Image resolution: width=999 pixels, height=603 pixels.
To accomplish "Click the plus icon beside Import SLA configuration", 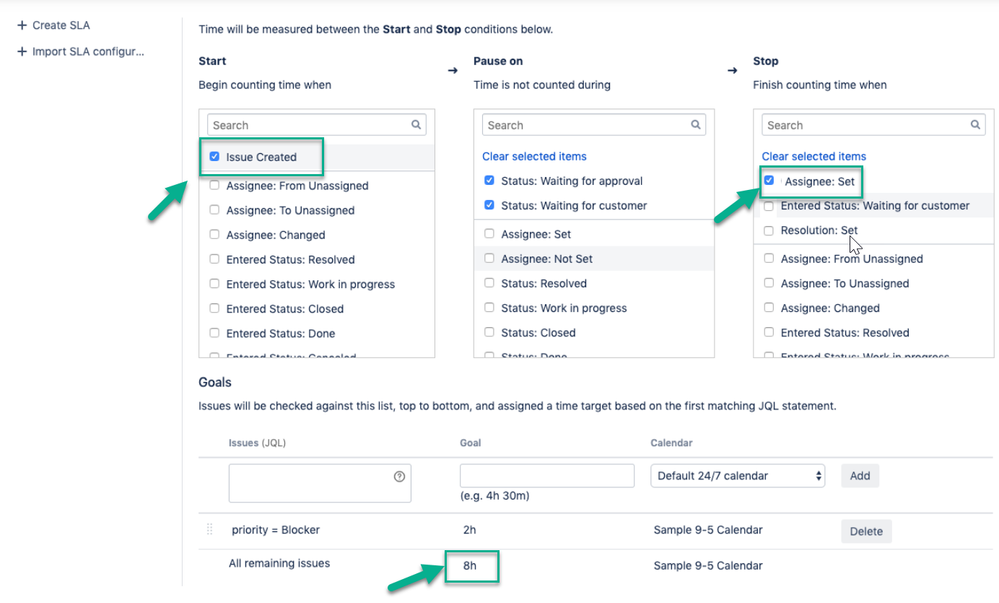I will point(22,52).
